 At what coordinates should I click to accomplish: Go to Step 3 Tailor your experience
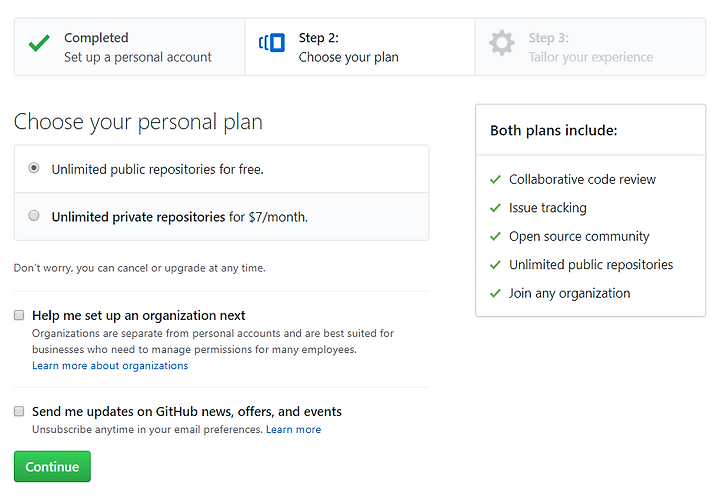pyautogui.click(x=591, y=47)
